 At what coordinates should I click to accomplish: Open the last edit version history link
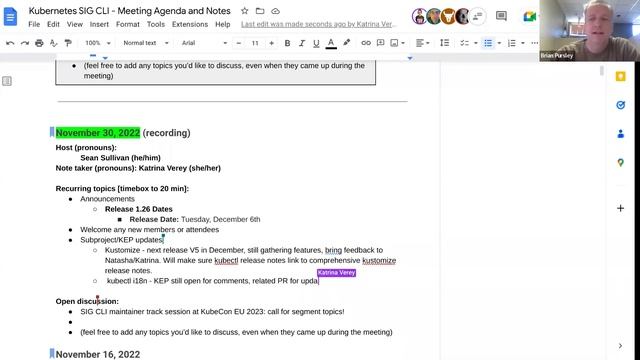[x=318, y=24]
